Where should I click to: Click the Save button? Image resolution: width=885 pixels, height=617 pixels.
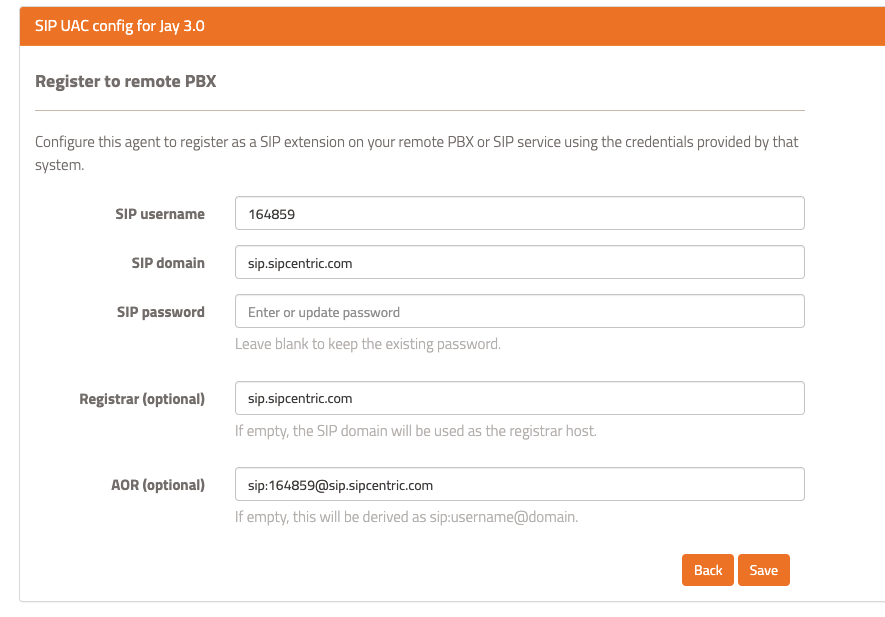click(763, 570)
